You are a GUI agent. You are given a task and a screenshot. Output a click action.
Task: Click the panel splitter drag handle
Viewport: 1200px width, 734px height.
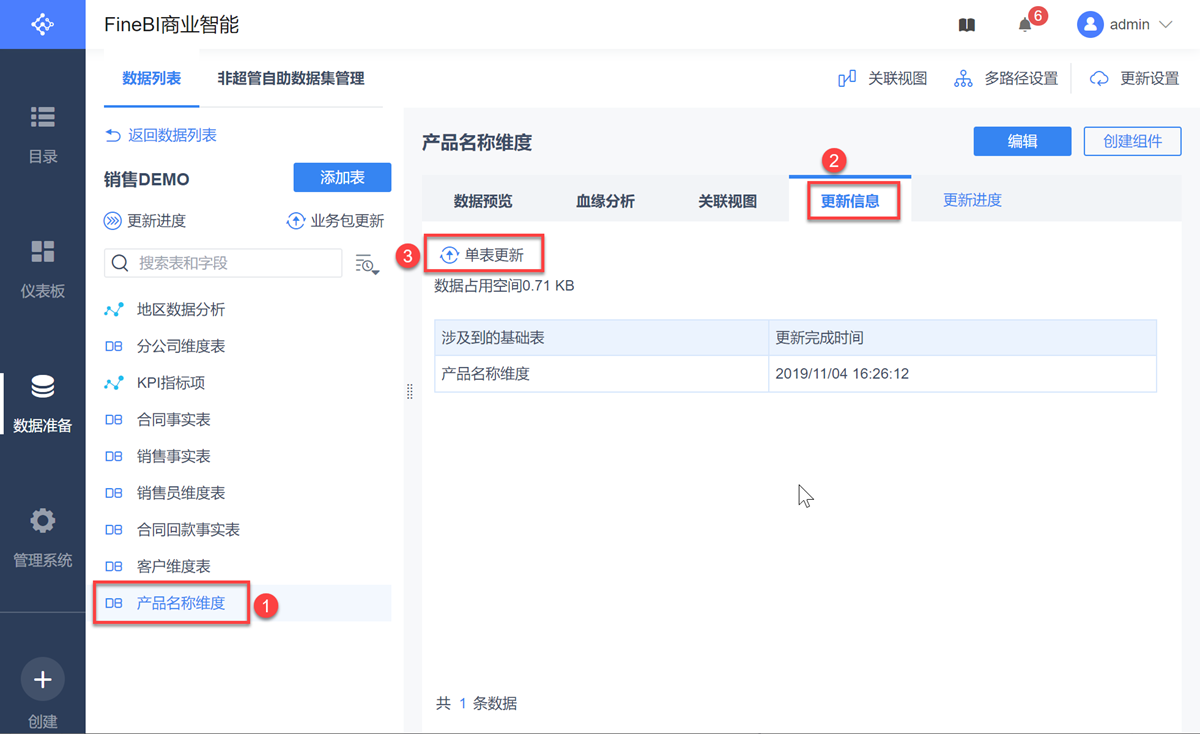[x=409, y=392]
